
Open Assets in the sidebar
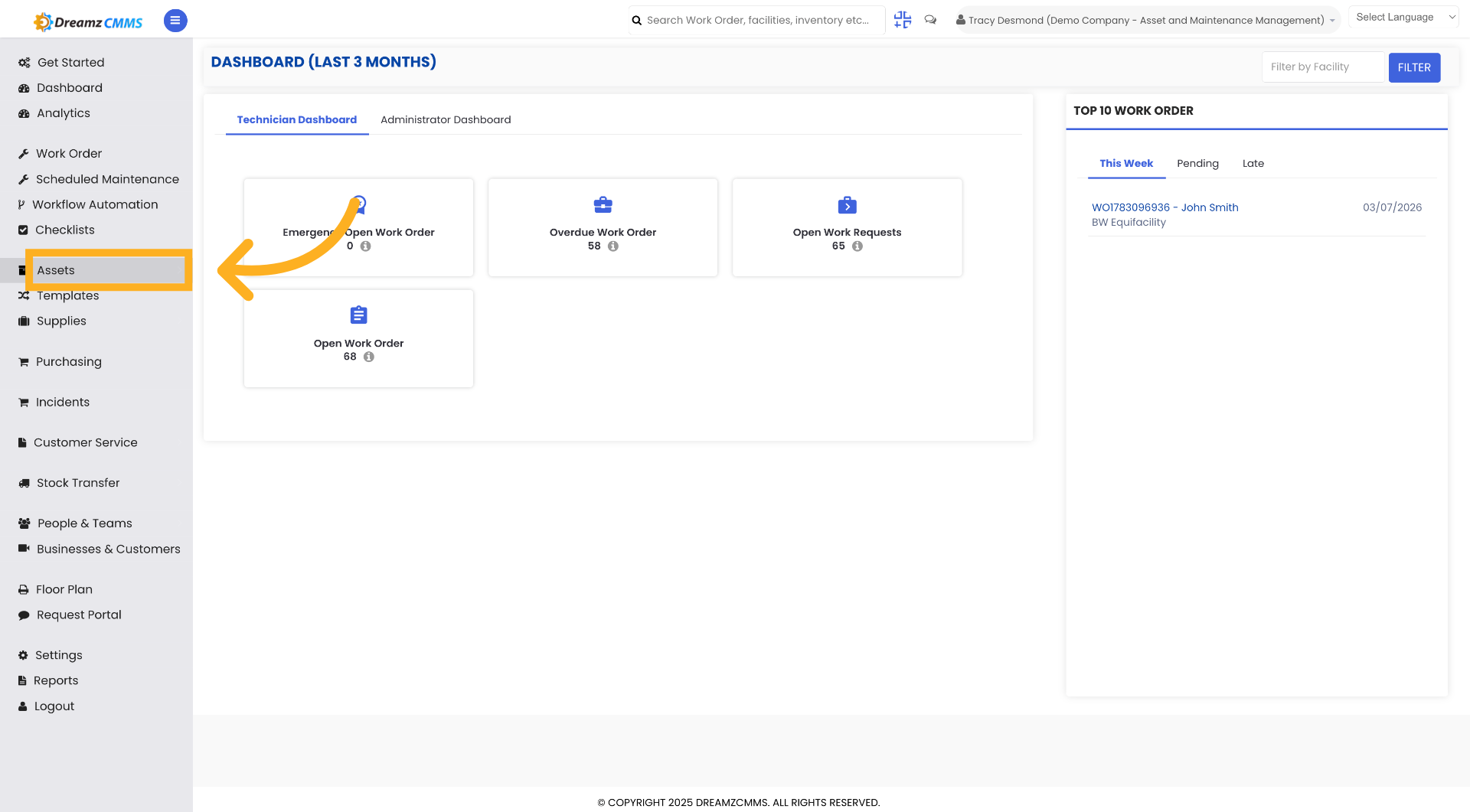96,270
